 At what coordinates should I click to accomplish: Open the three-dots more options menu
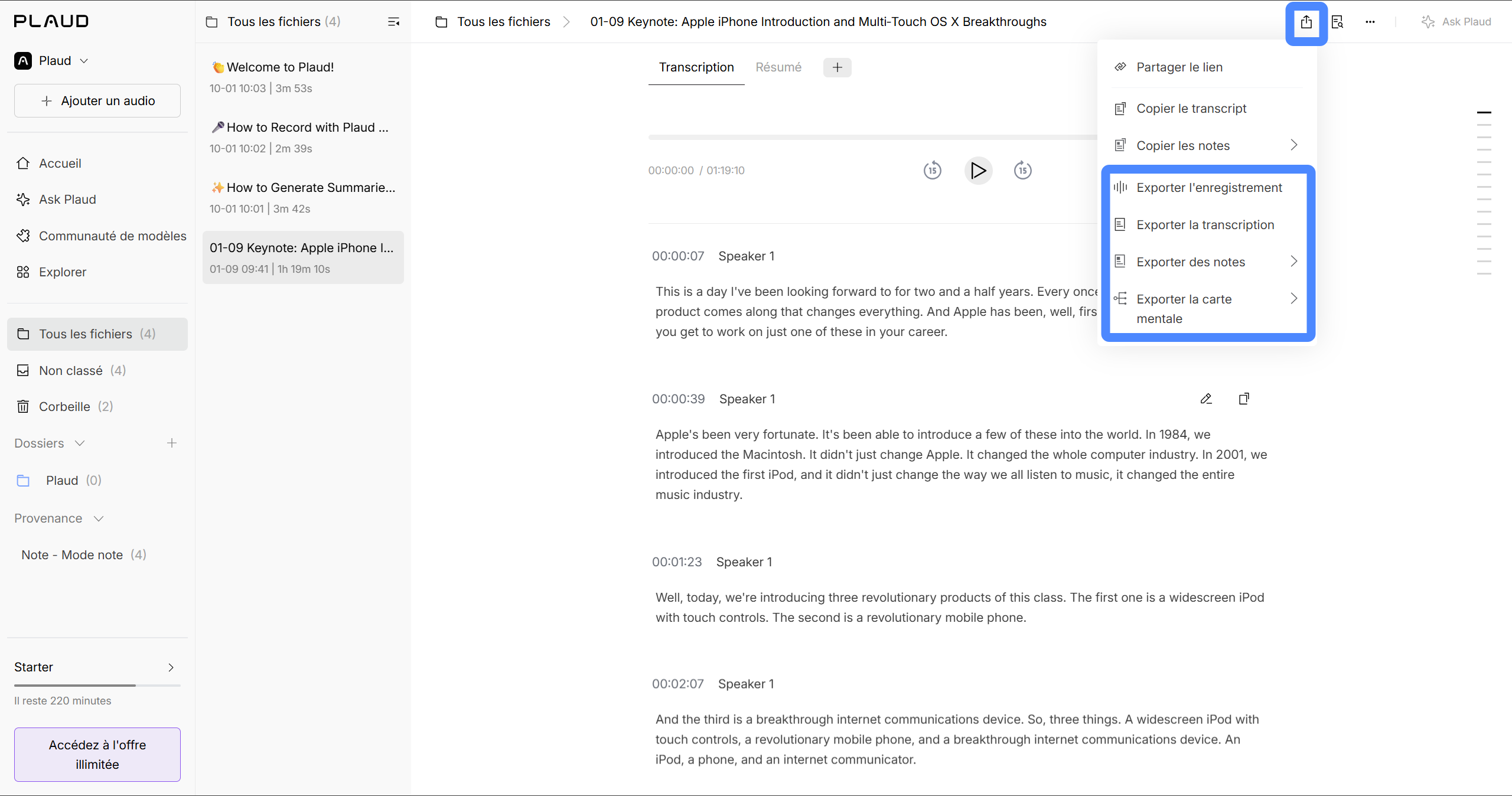(x=1370, y=22)
